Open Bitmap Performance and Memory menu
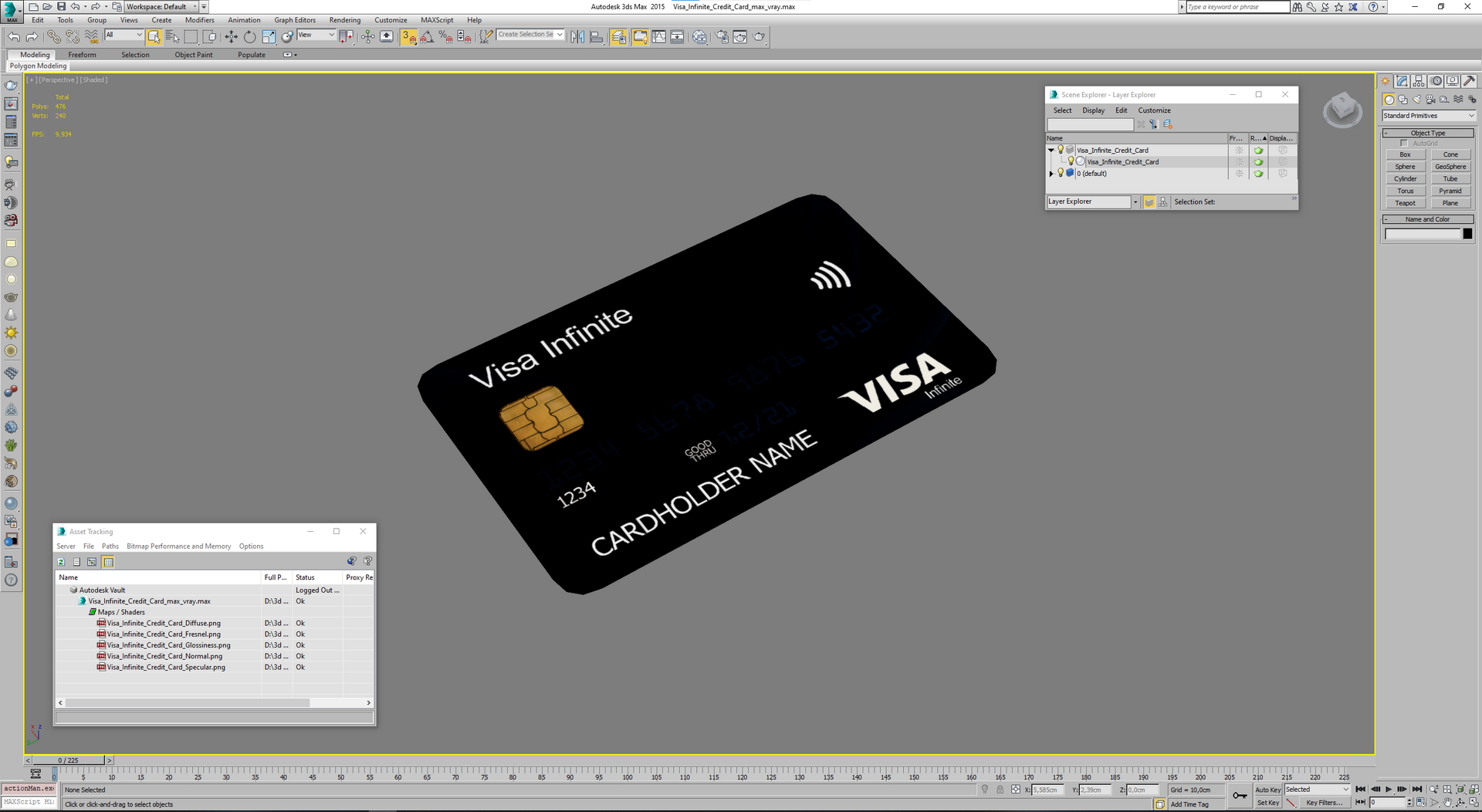Viewport: 1482px width, 812px height. 179,546
